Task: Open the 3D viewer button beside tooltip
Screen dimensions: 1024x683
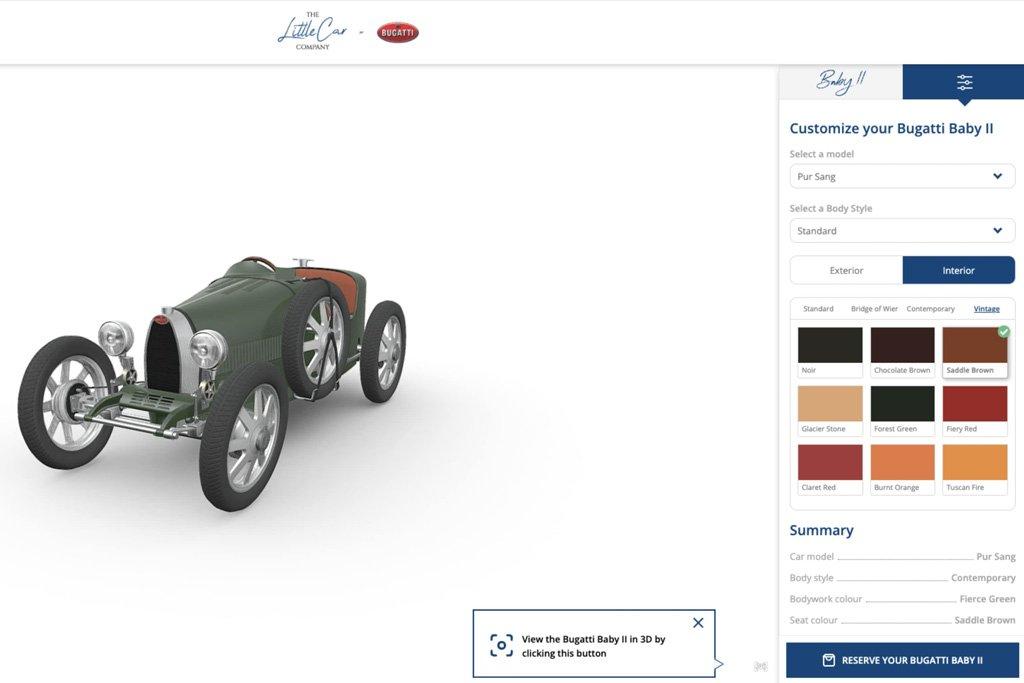Action: point(760,666)
